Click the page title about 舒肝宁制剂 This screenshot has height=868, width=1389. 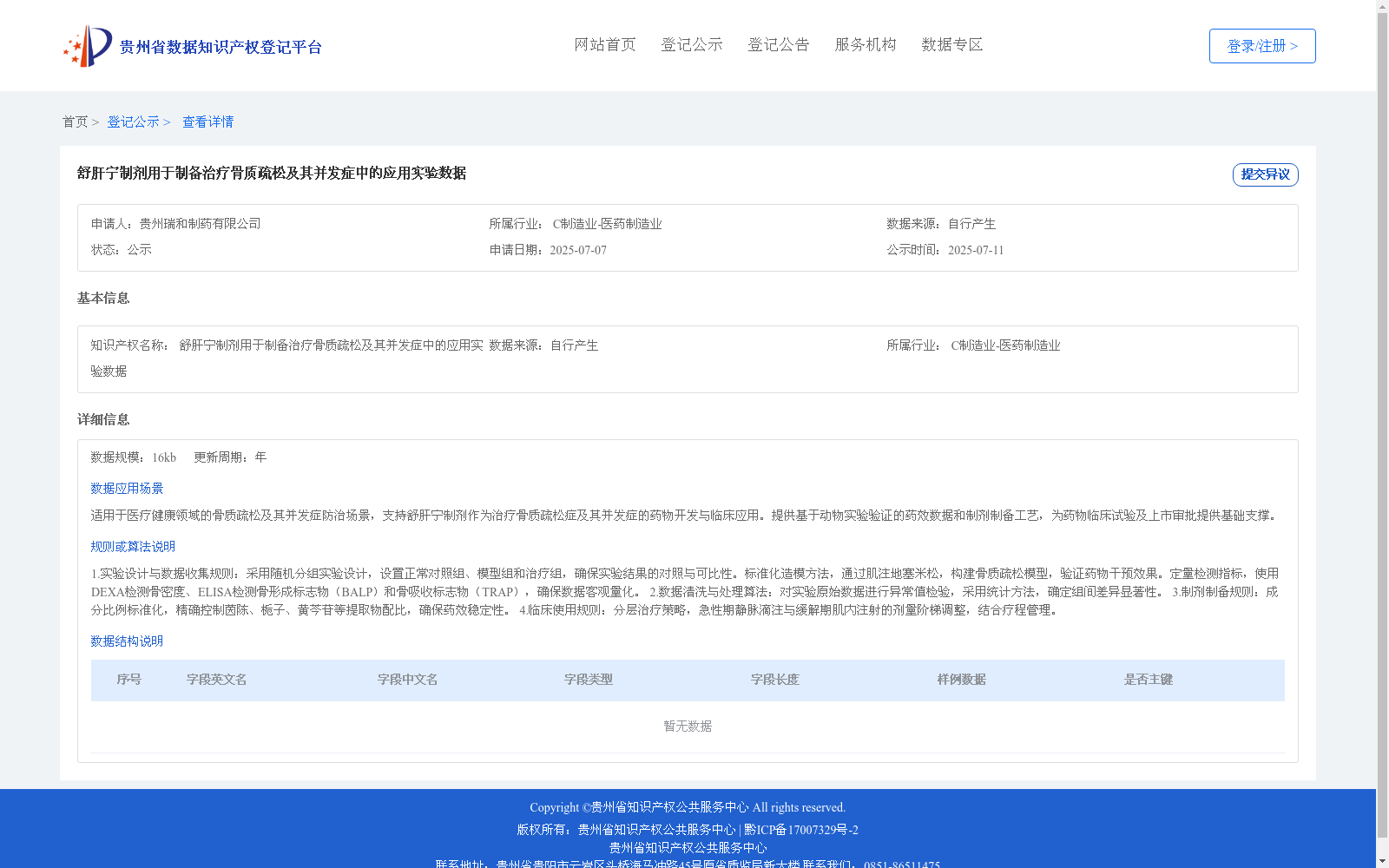[272, 173]
